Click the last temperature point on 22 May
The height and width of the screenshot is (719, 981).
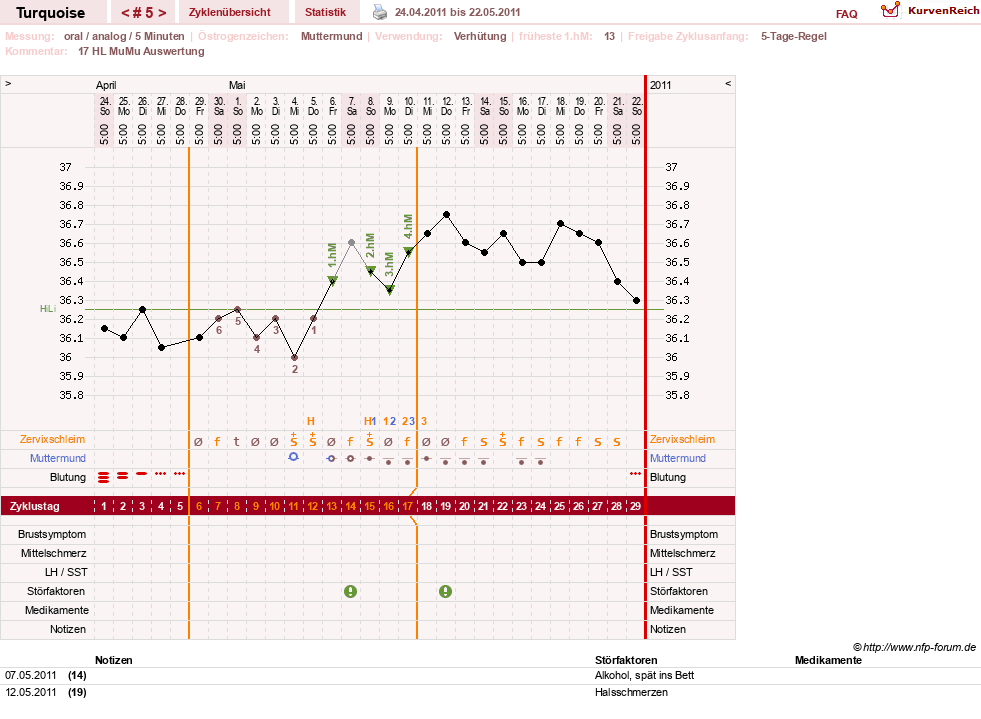636,300
